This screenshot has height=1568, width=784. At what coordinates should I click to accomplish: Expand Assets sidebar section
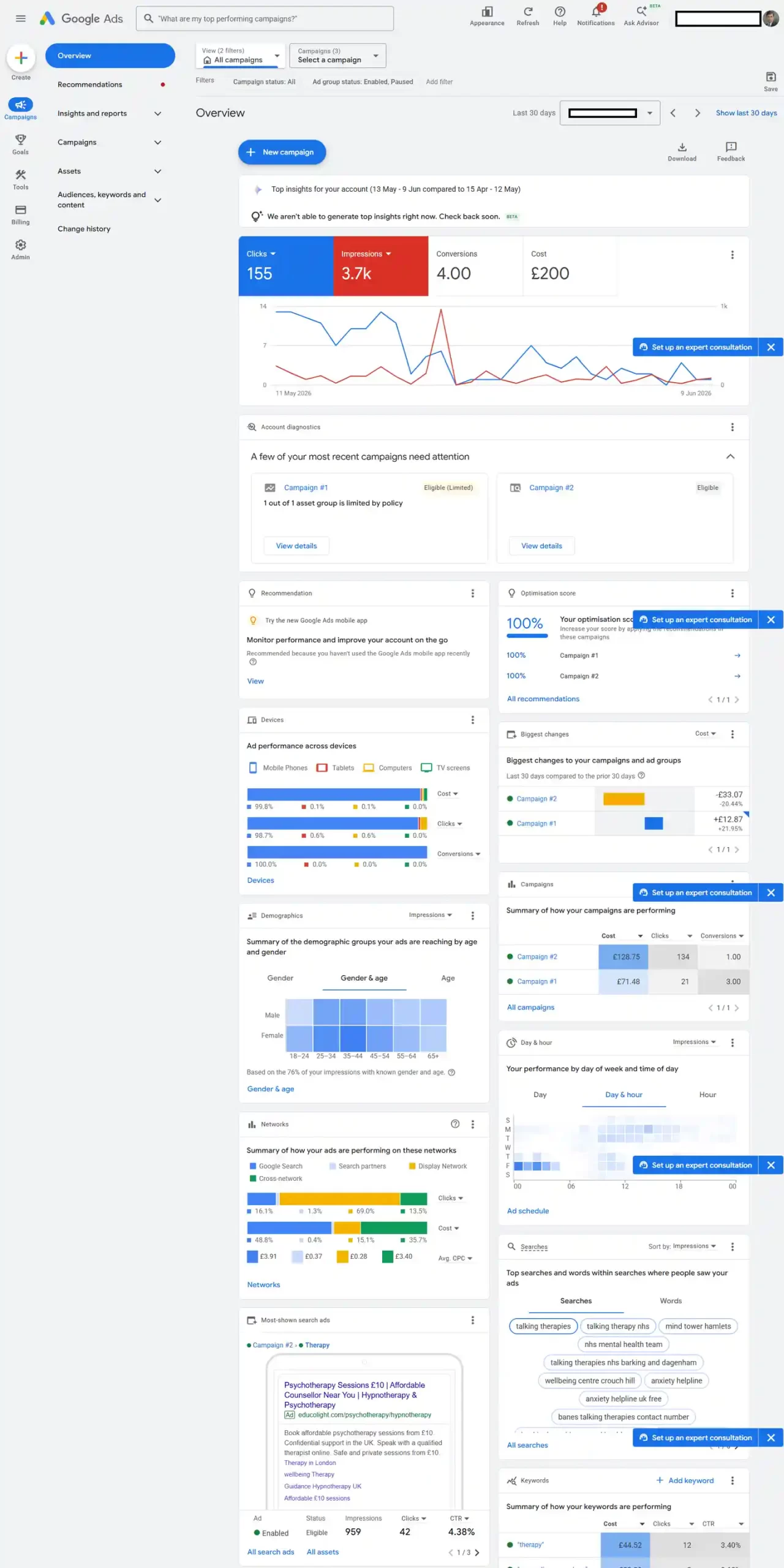(157, 171)
